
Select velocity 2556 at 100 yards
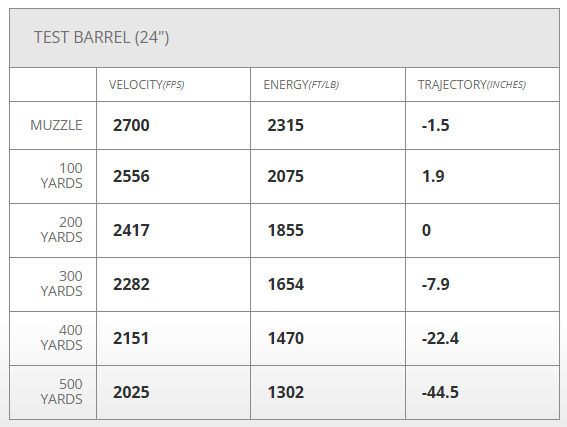click(x=131, y=176)
